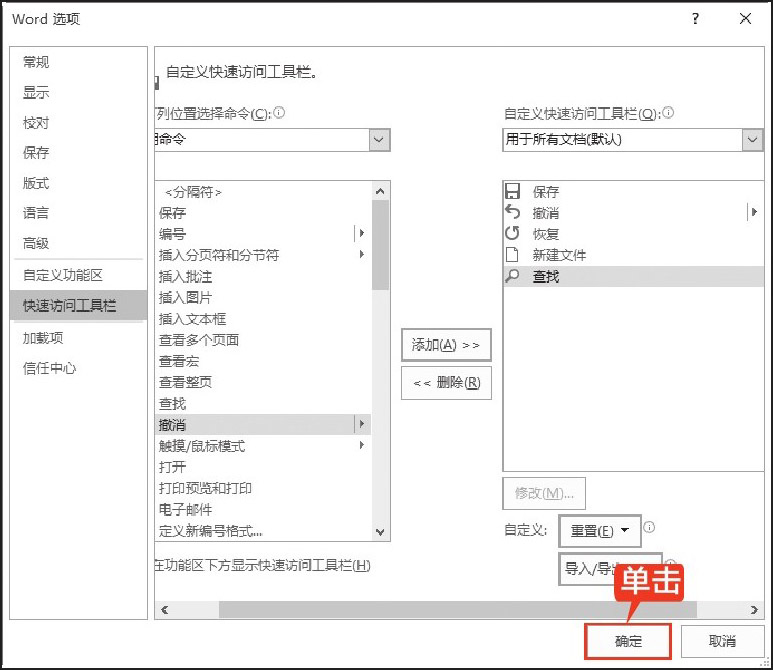This screenshot has height=670, width=773.
Task: Switch to 自定义功能区 category
Action: click(x=63, y=275)
